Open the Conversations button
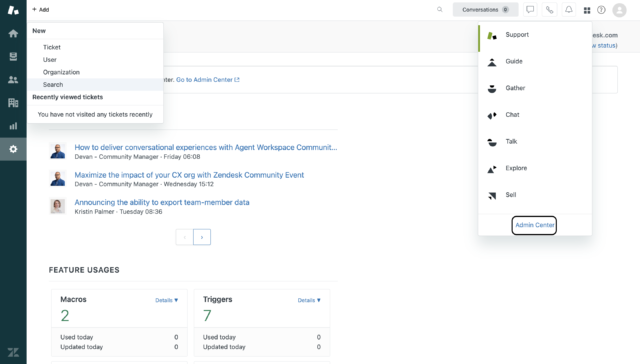The width and height of the screenshot is (640, 364). point(485,9)
